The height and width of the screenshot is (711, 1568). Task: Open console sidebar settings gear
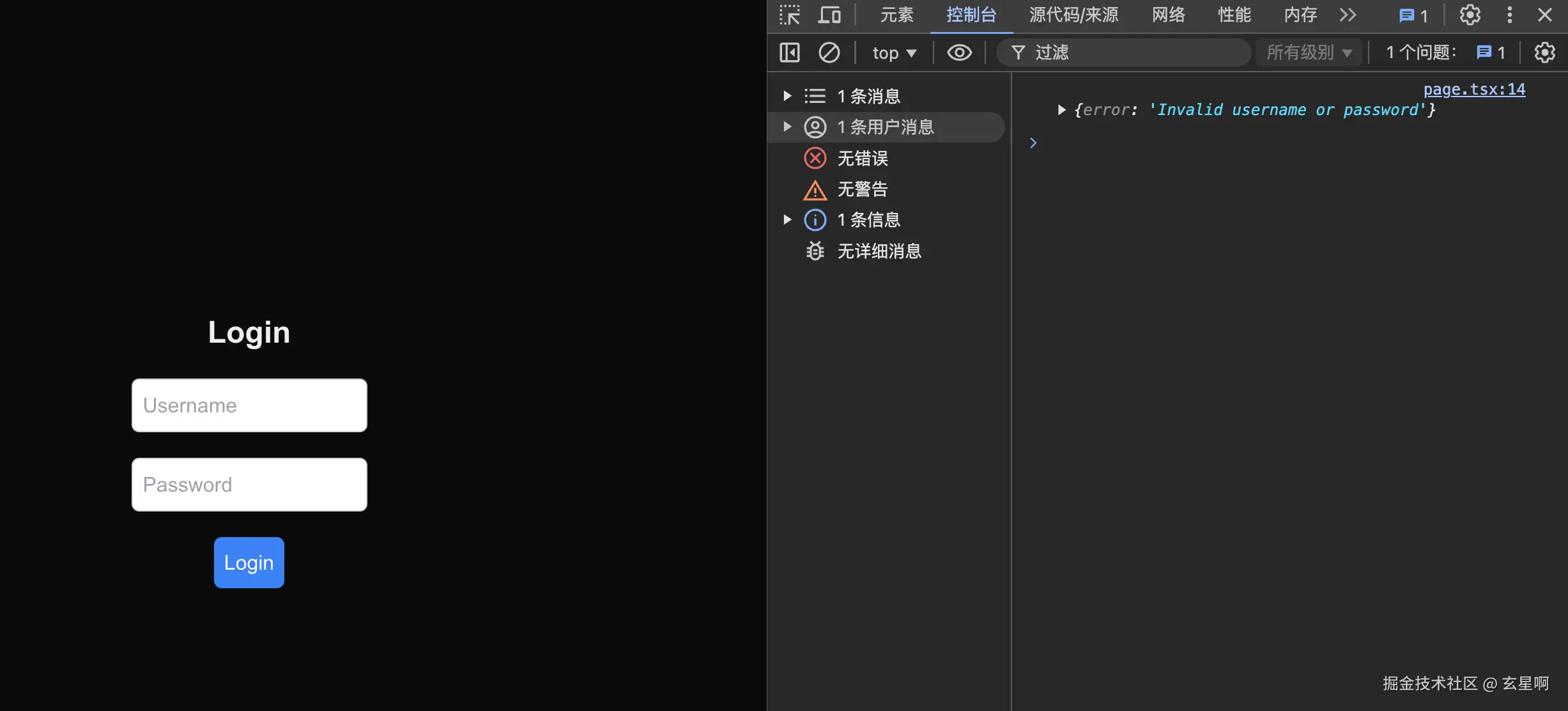[1544, 52]
